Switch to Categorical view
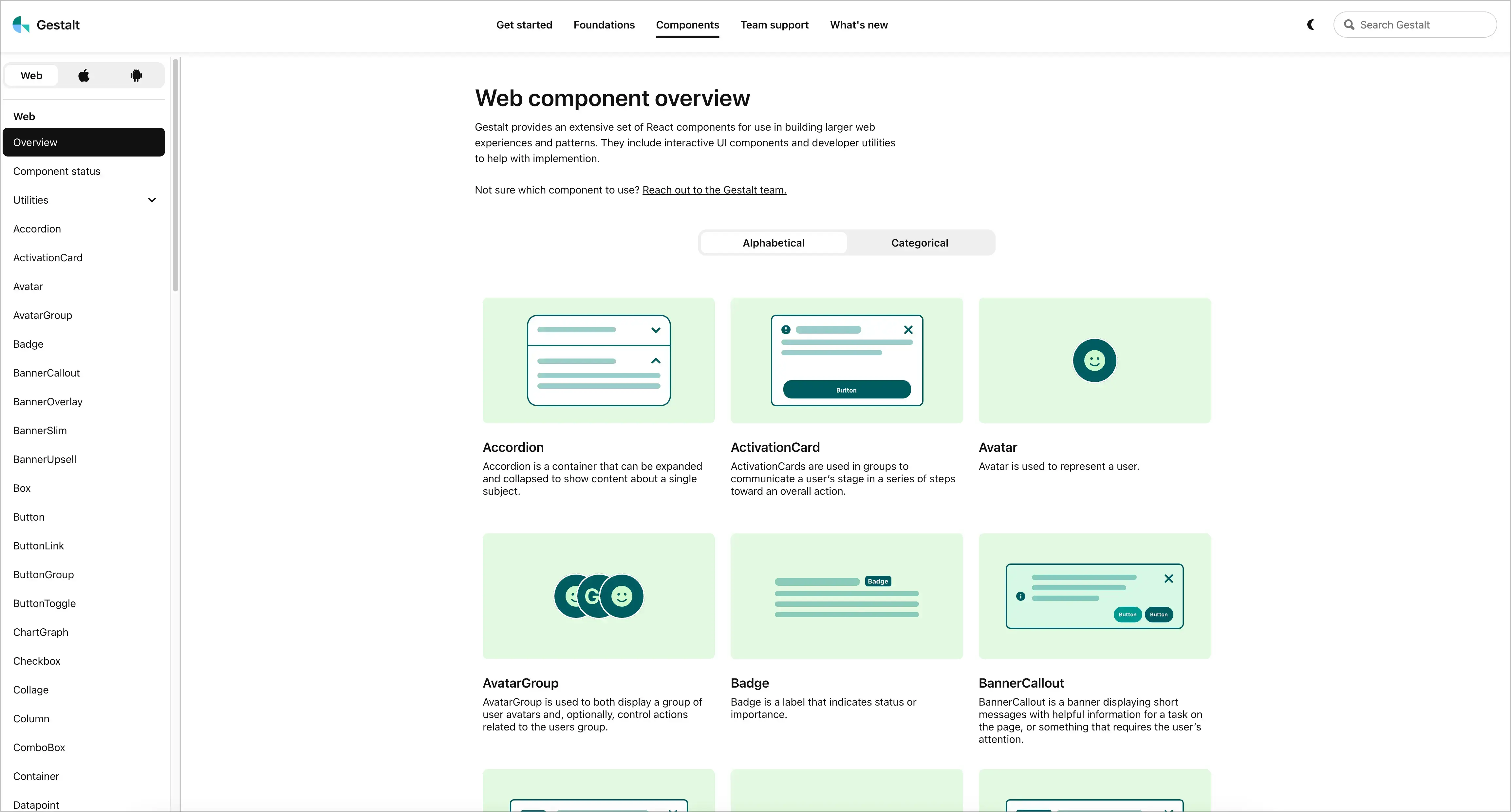1511x812 pixels. tap(920, 243)
